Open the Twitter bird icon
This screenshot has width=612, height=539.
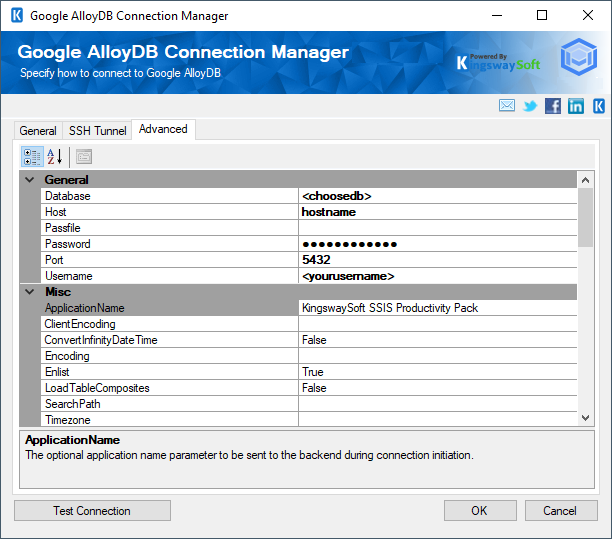(x=530, y=106)
